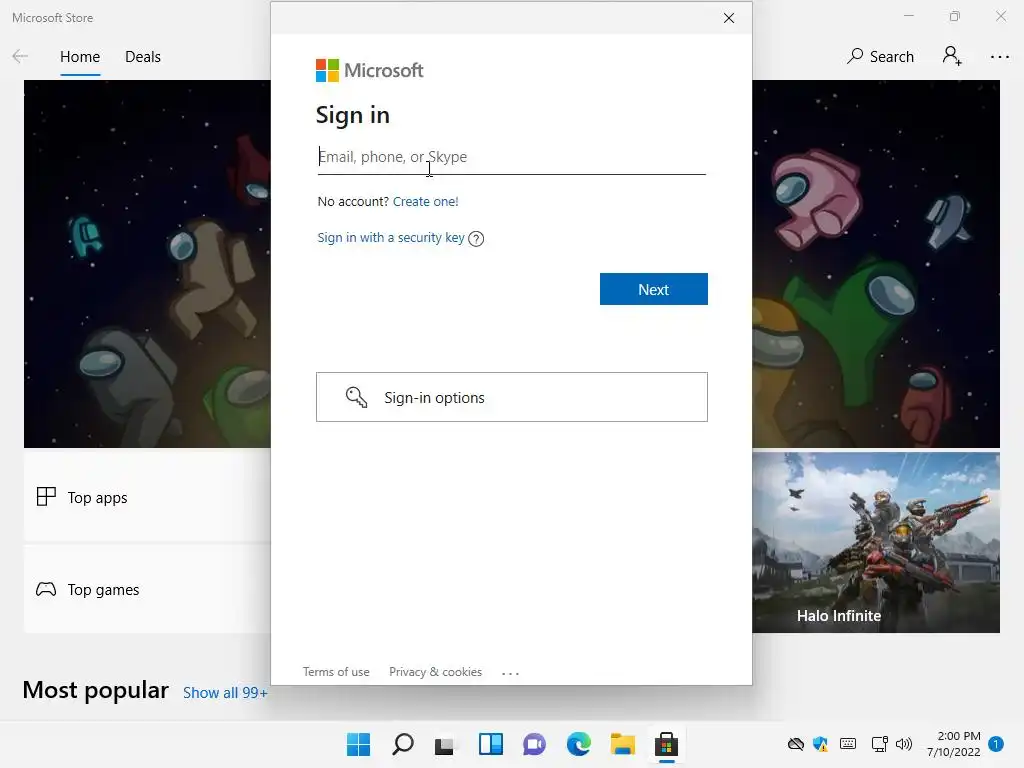Click the blue Next button
This screenshot has height=768, width=1024.
pos(654,289)
